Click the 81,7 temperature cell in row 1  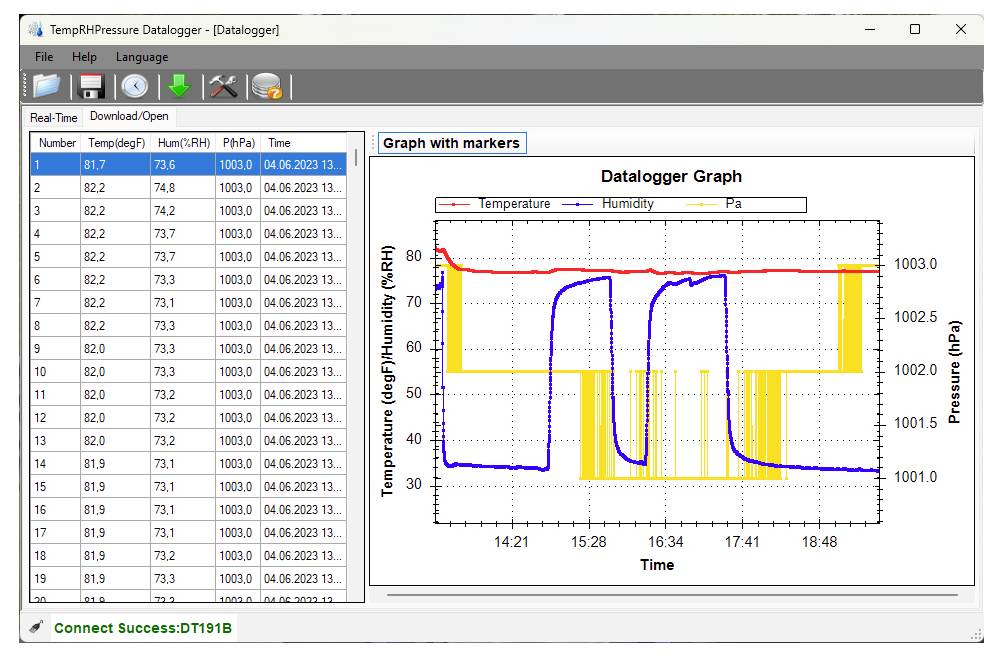[x=116, y=164]
